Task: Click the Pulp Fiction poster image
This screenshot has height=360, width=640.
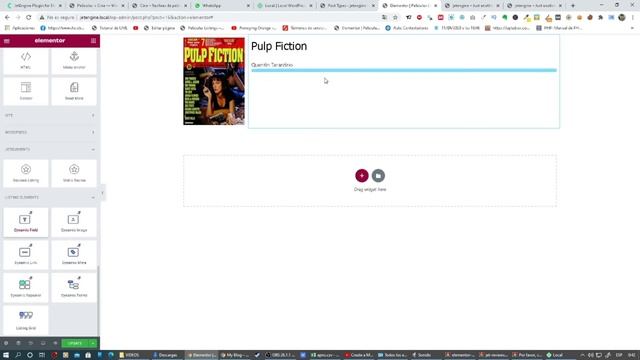Action: tap(214, 81)
